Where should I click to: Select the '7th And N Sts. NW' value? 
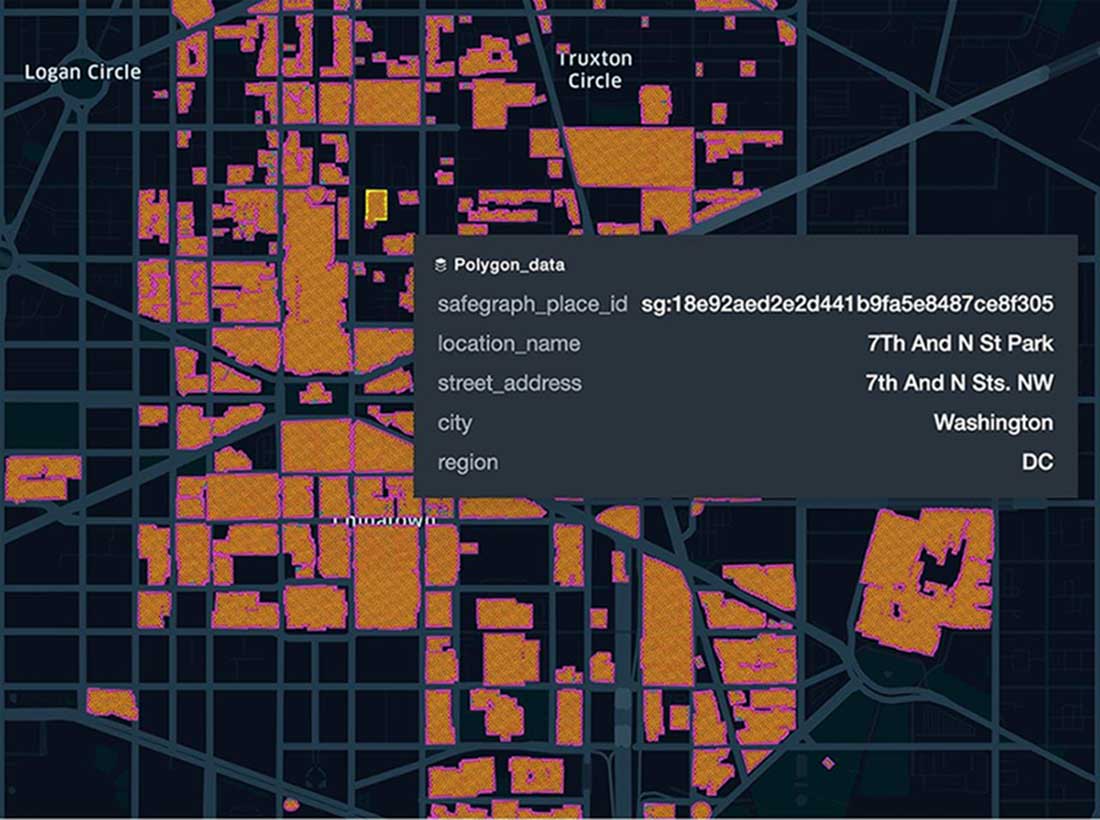(x=958, y=383)
